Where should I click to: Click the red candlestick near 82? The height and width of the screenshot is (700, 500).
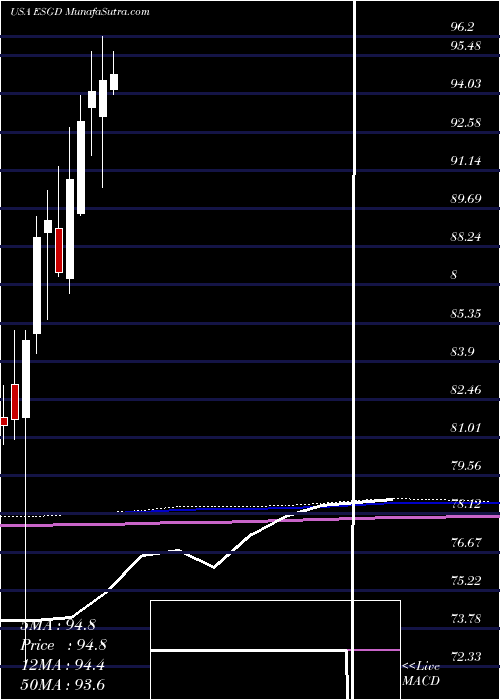[15, 401]
